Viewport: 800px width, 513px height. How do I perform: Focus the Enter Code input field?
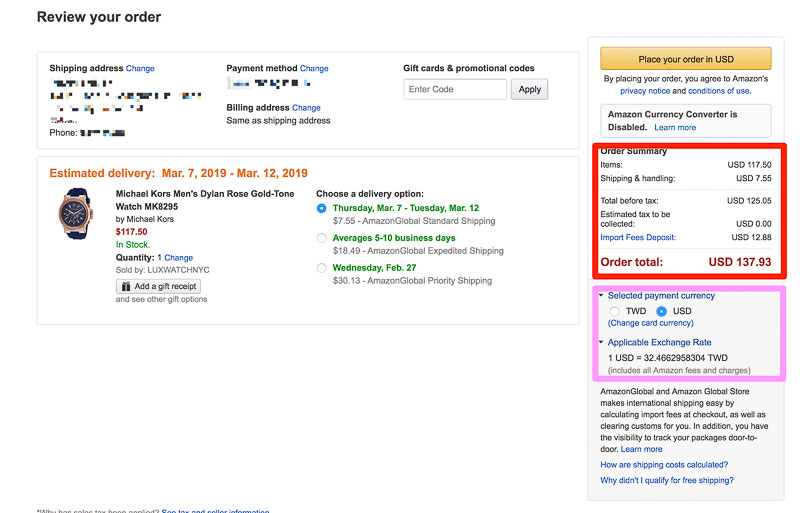pos(455,89)
